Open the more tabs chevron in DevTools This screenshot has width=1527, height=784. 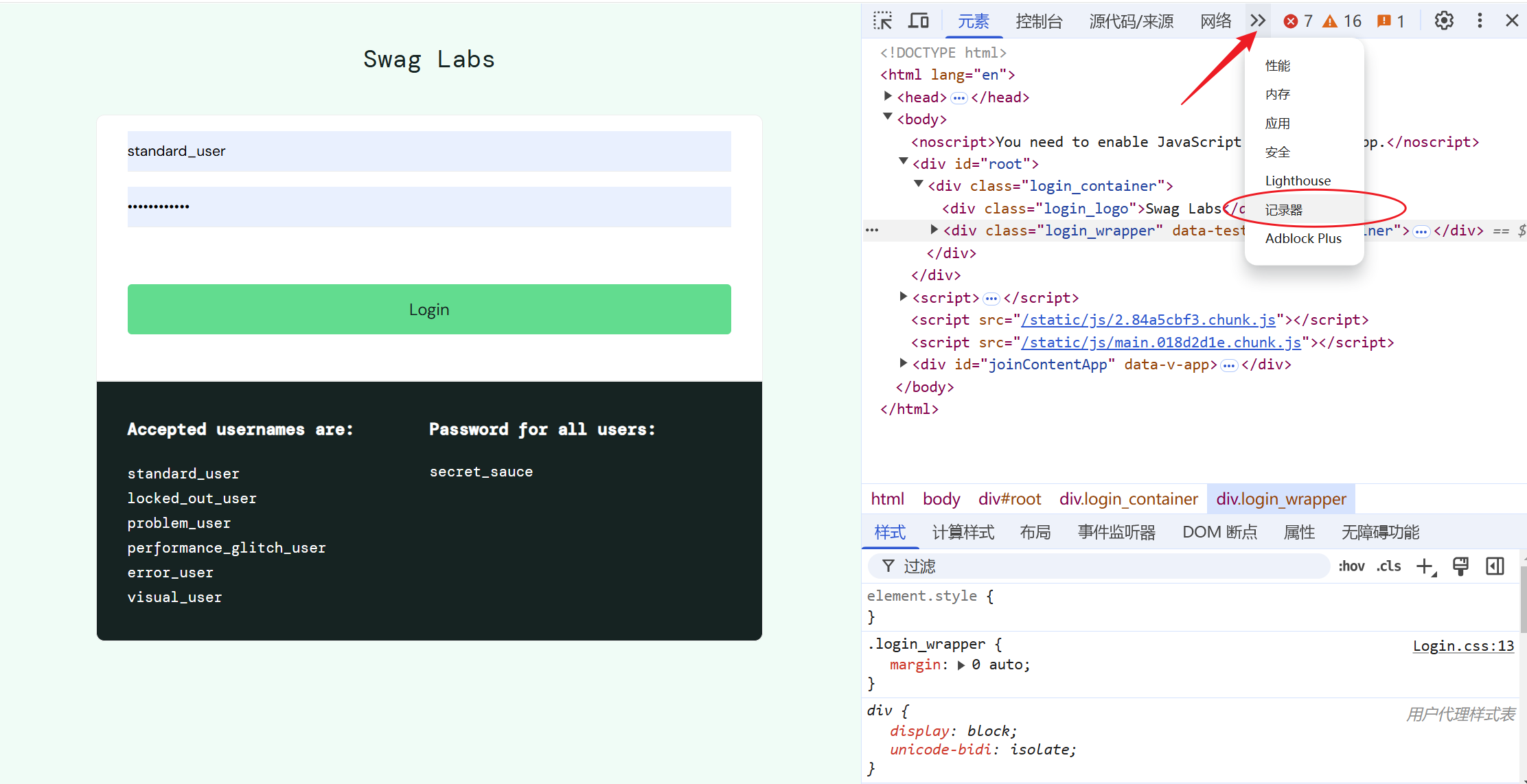(1257, 21)
